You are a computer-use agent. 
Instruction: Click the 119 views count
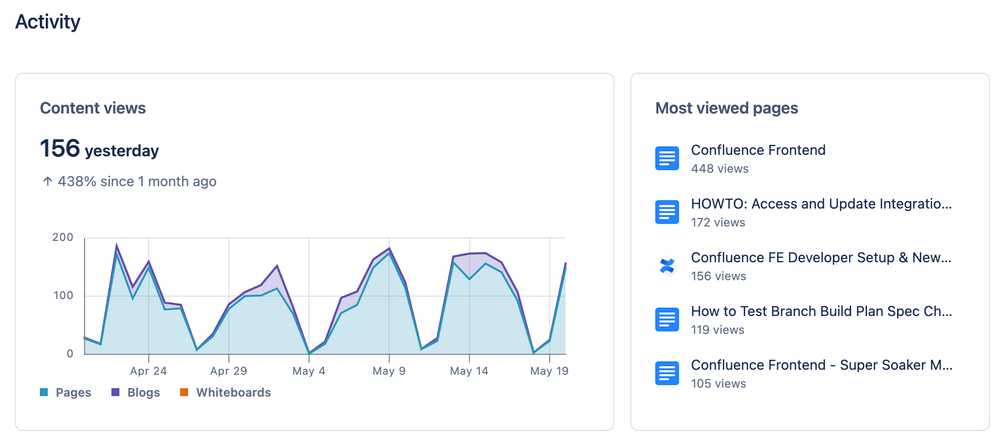[x=717, y=330]
